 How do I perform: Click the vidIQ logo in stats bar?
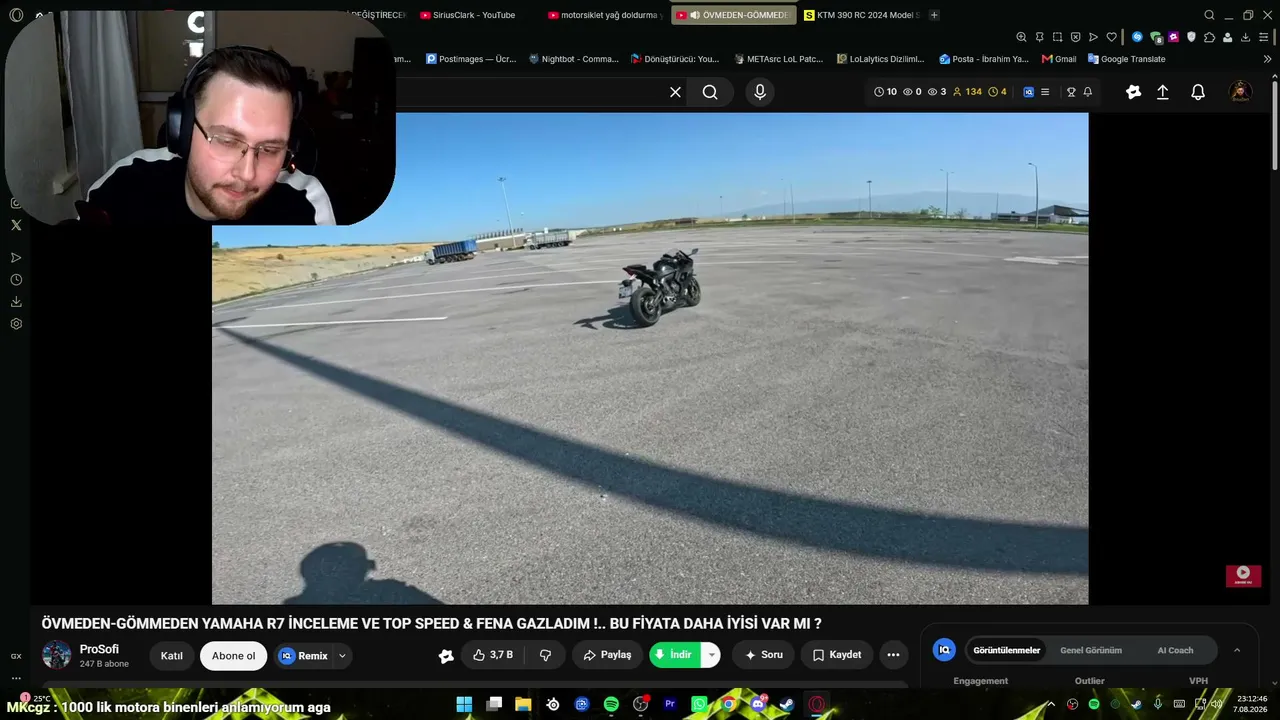1028,92
